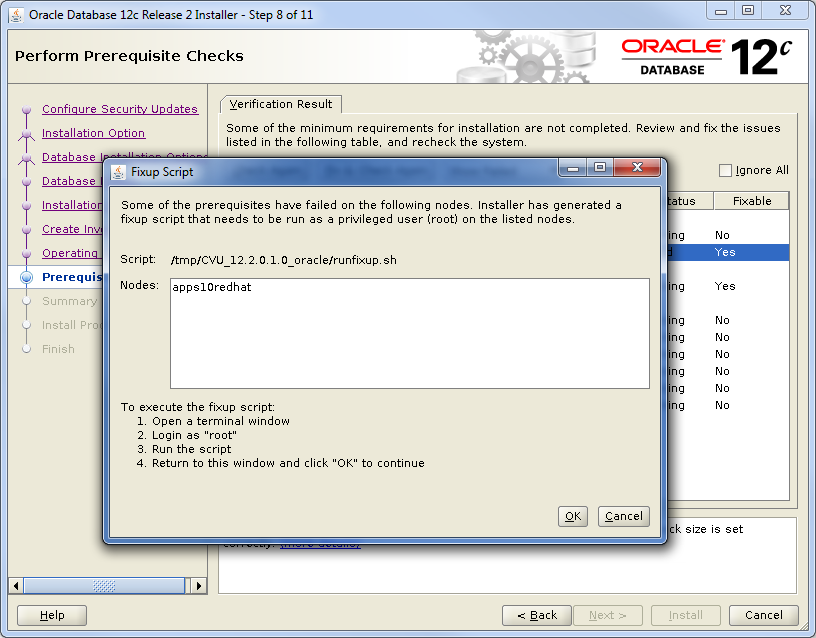
Task: Click the step bullet beside Configure Security Updates
Action: 27,110
